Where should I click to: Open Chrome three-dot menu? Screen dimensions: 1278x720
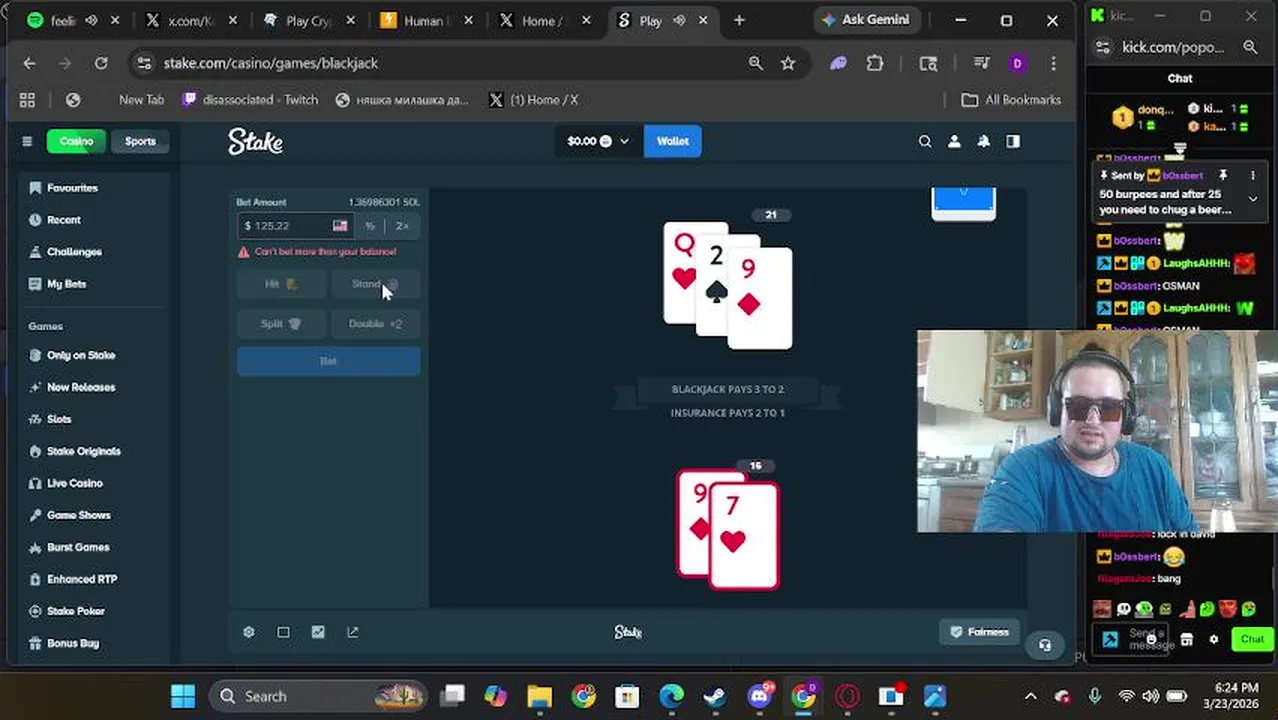click(x=1053, y=63)
